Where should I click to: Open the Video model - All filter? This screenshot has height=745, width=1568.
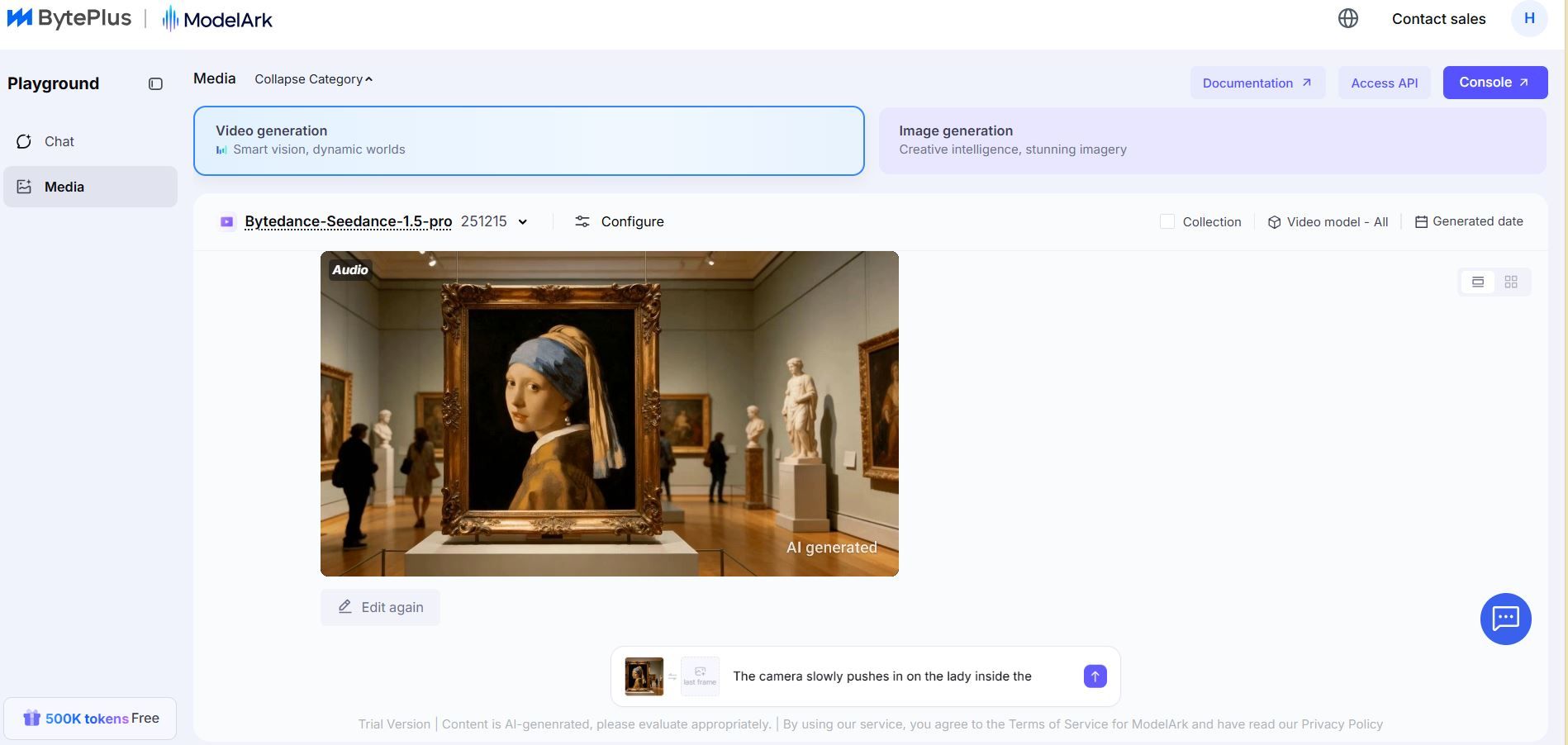tap(1328, 221)
